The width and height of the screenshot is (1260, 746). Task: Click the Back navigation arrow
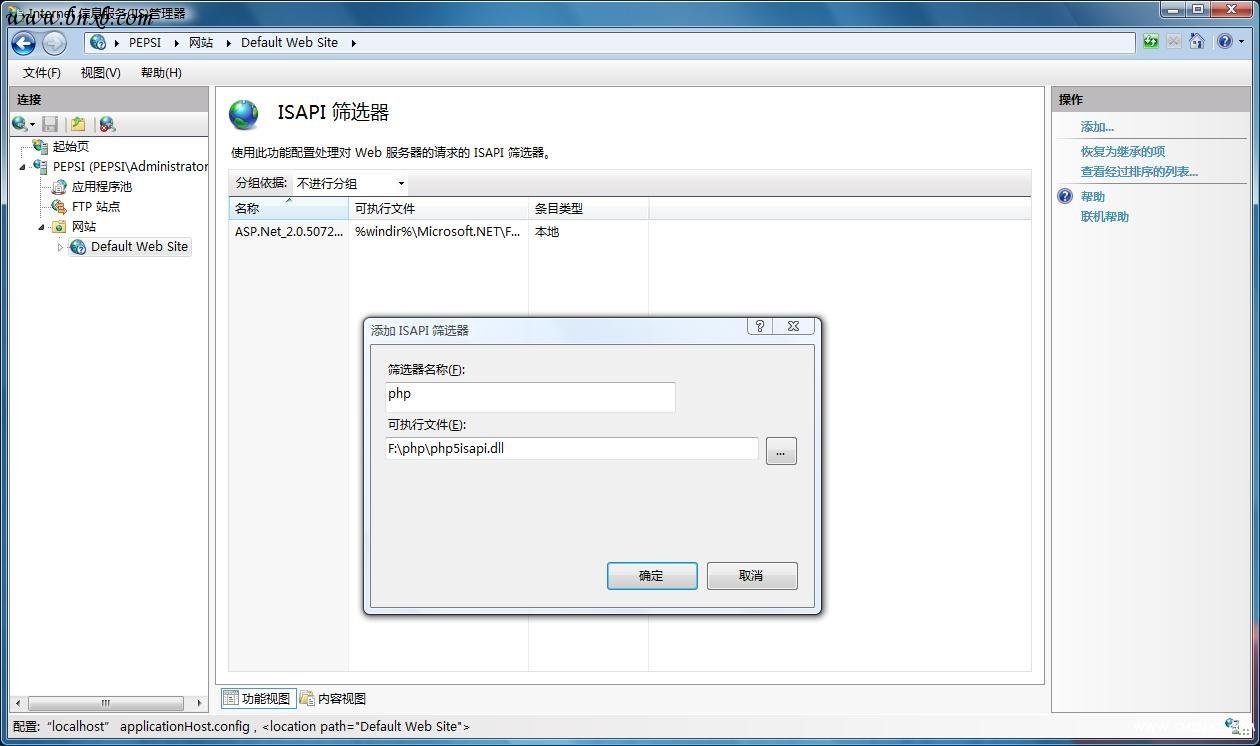pyautogui.click(x=22, y=42)
